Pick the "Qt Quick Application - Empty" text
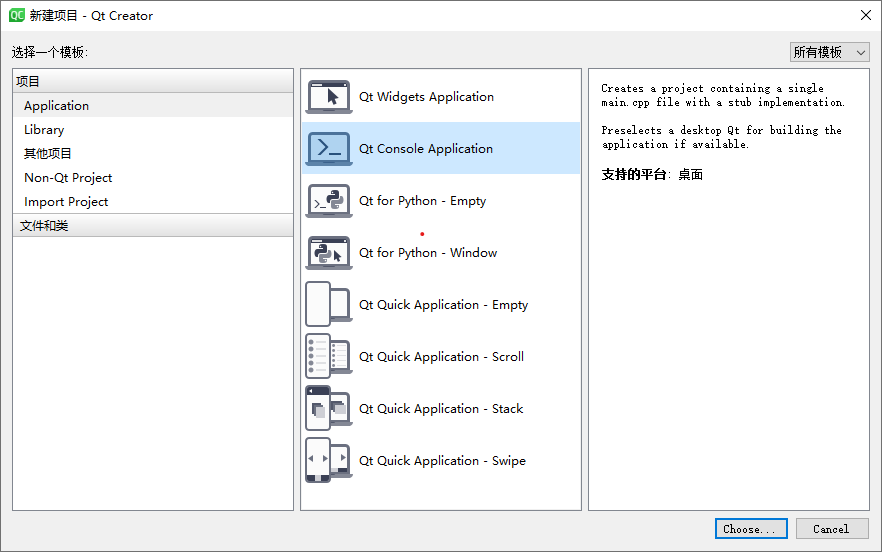The image size is (883, 556). click(444, 305)
